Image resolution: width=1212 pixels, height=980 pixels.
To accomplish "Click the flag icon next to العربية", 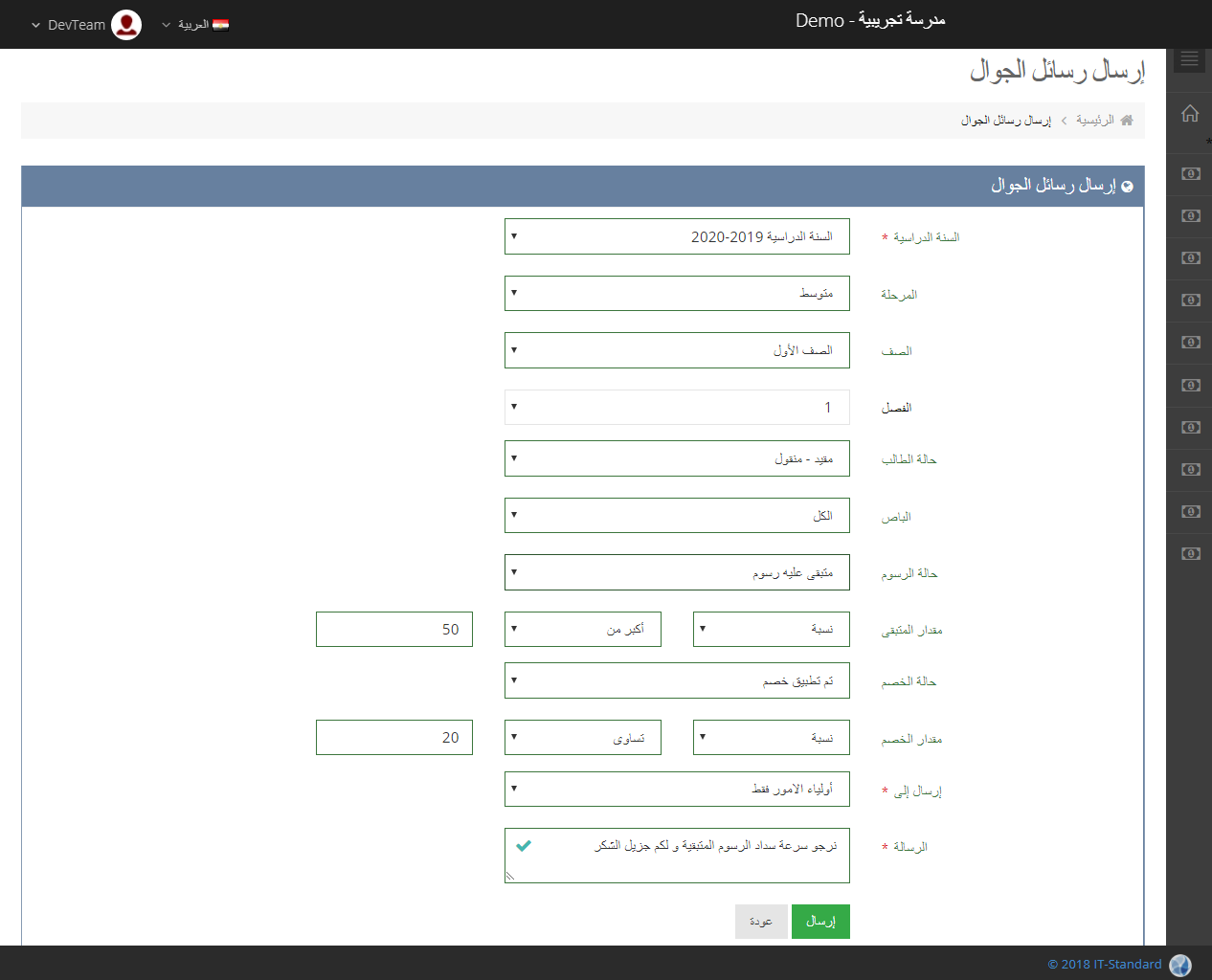I will (x=220, y=25).
